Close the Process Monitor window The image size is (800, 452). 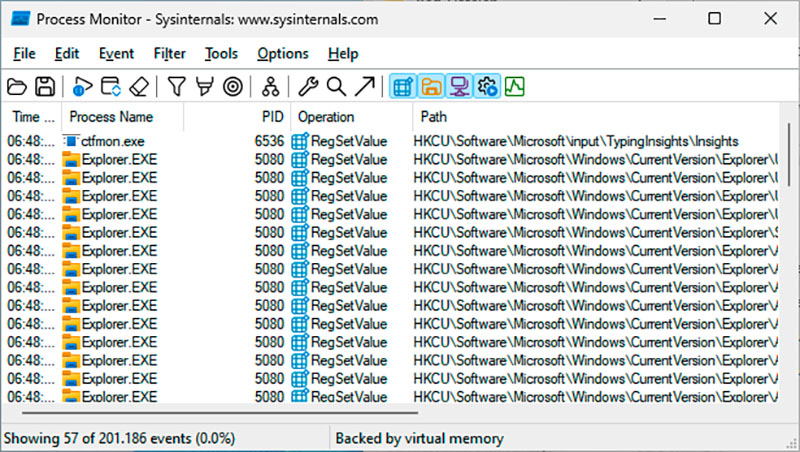(x=770, y=19)
